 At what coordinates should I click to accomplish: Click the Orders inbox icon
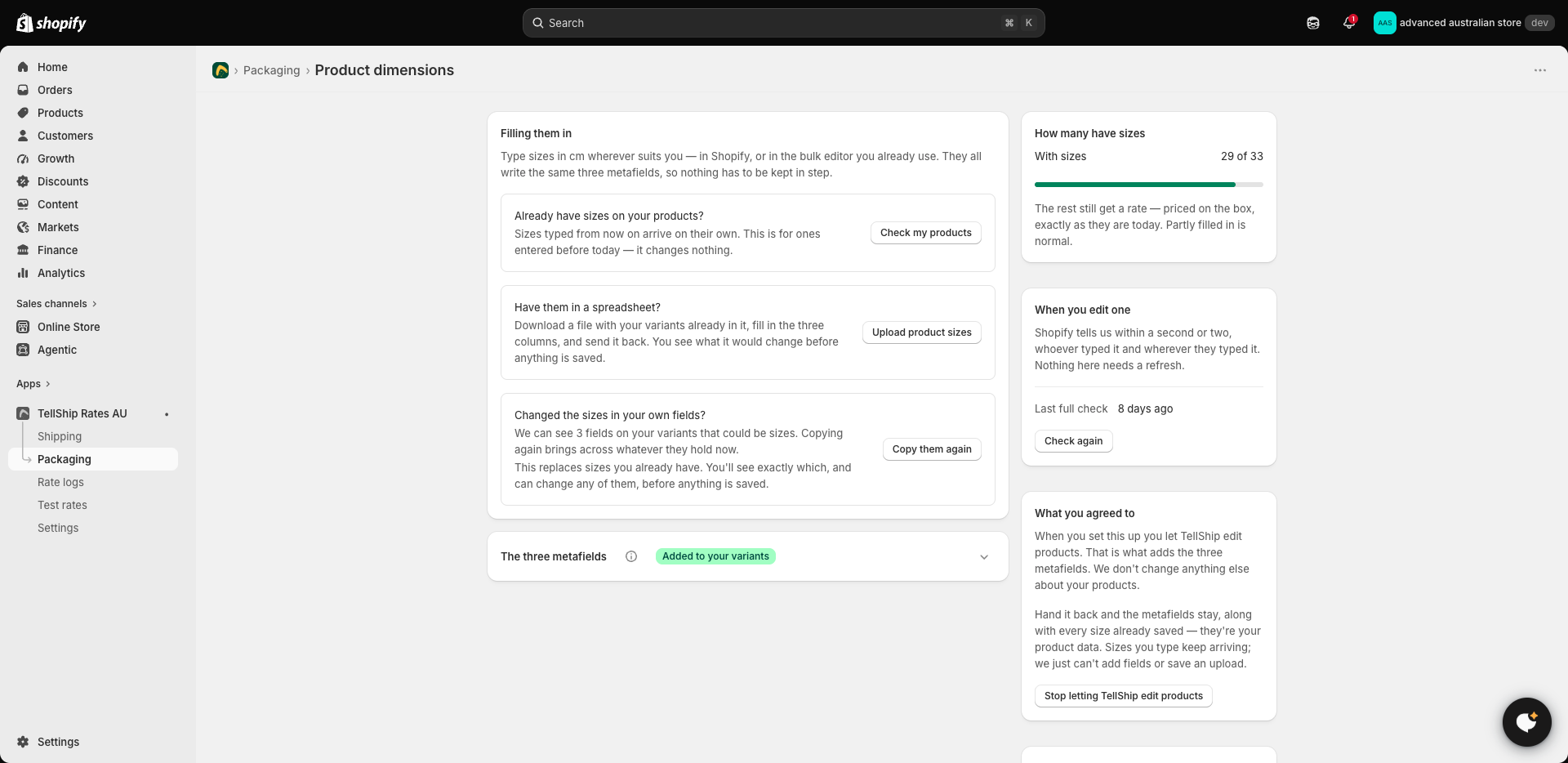click(x=23, y=90)
